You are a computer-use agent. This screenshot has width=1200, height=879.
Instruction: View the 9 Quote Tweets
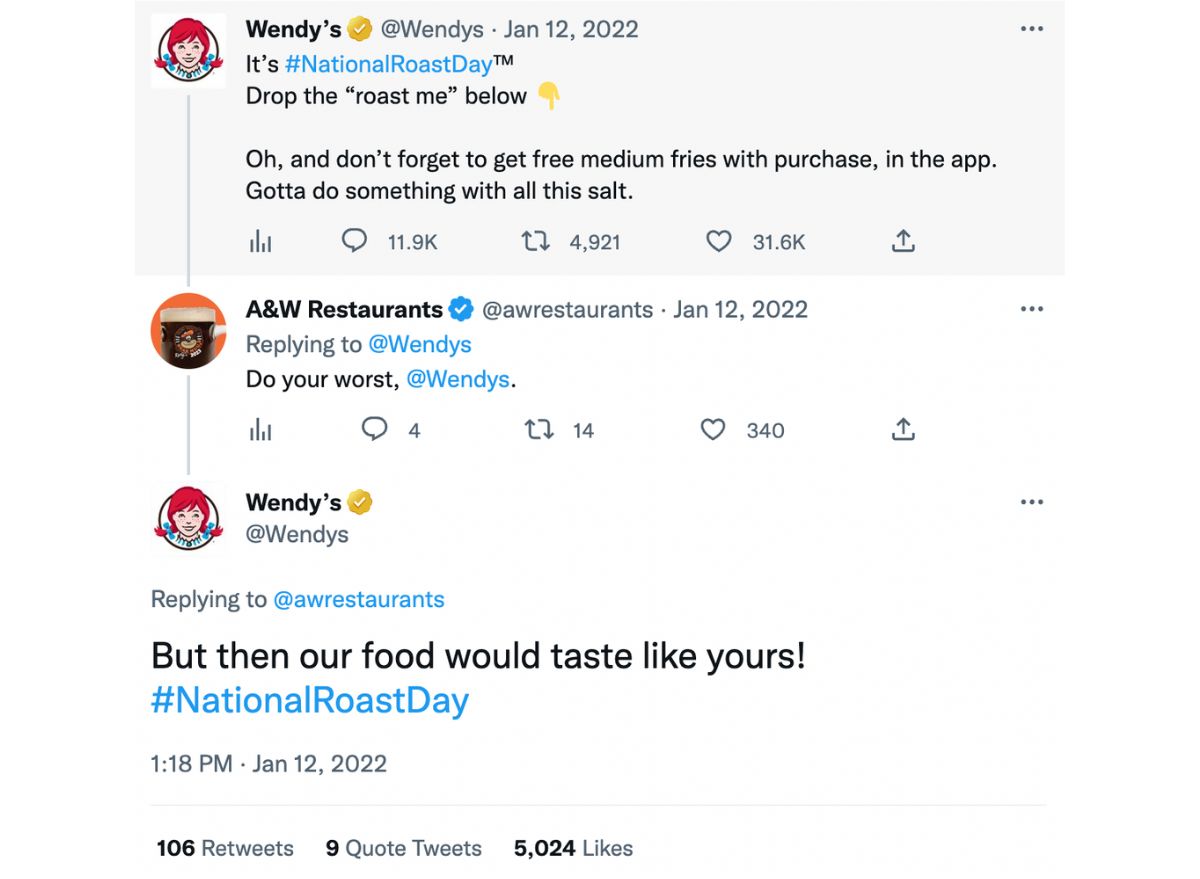pos(402,848)
